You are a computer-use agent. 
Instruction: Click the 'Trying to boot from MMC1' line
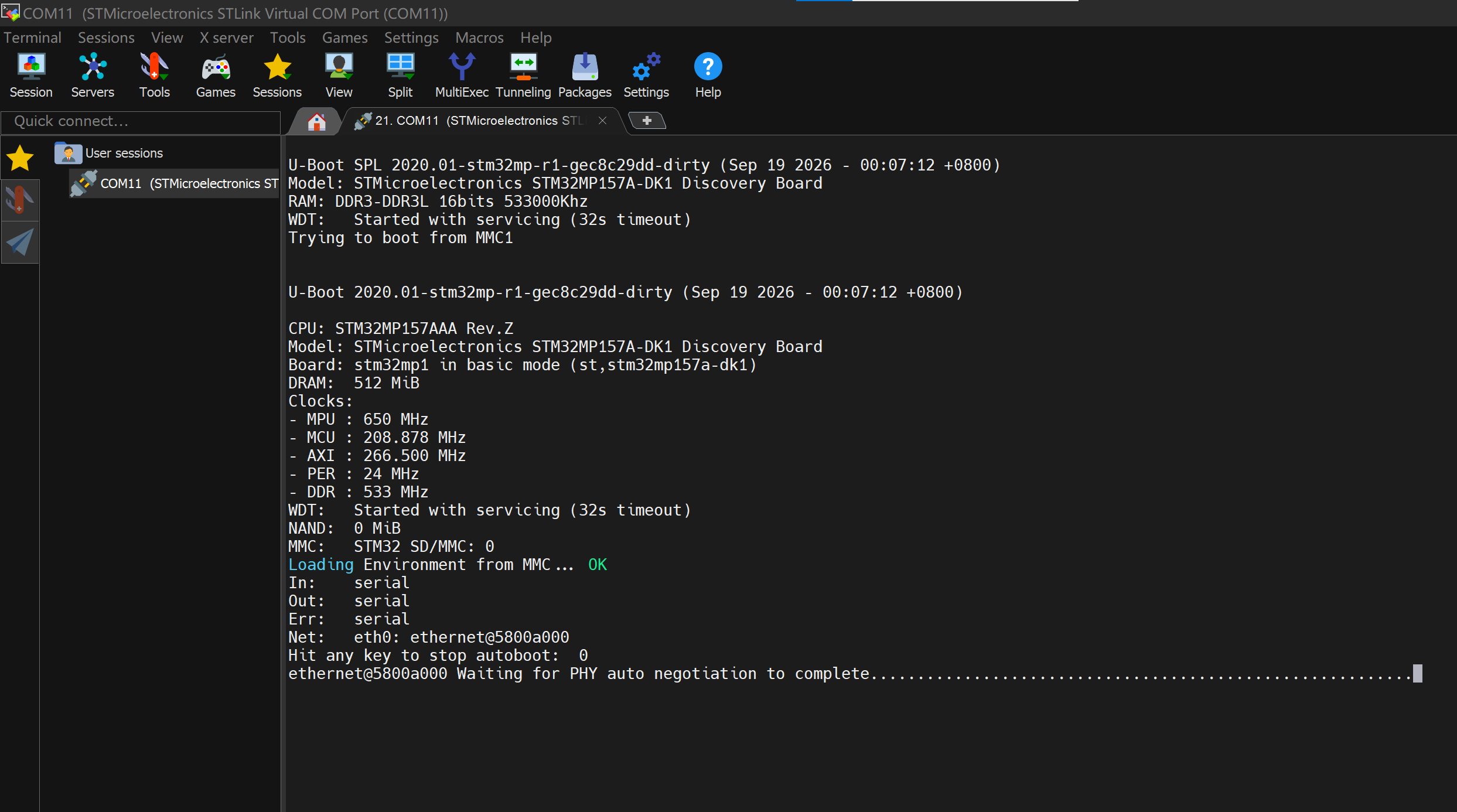401,238
